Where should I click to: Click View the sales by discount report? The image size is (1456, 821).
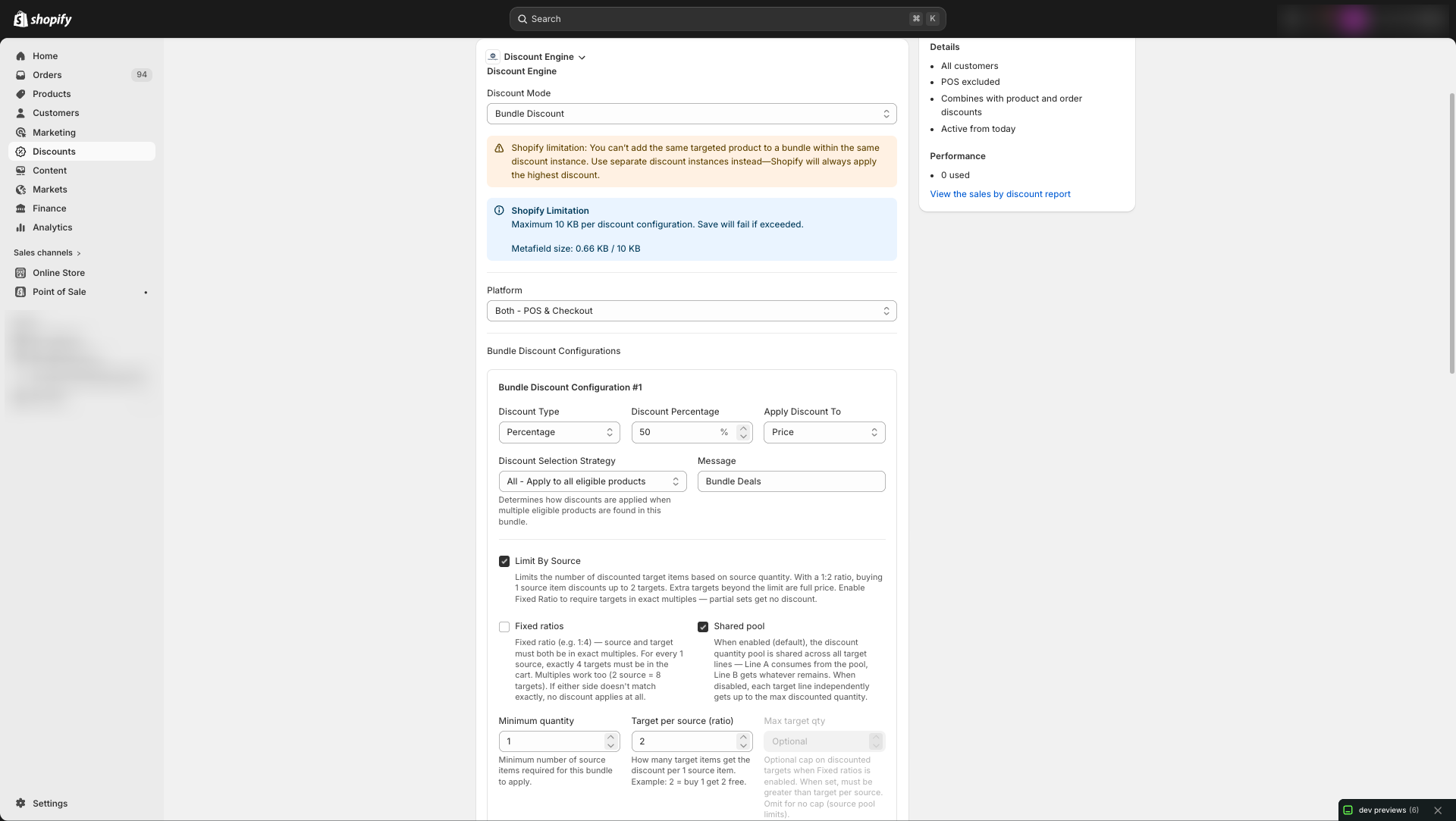click(1000, 194)
